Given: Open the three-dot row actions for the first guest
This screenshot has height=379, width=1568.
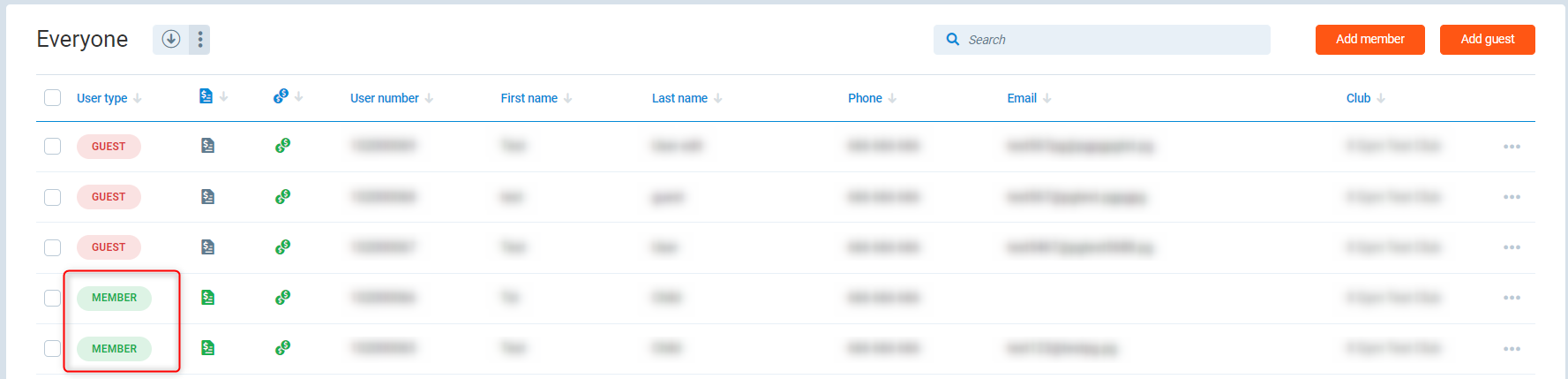Looking at the screenshot, I should pyautogui.click(x=1512, y=147).
